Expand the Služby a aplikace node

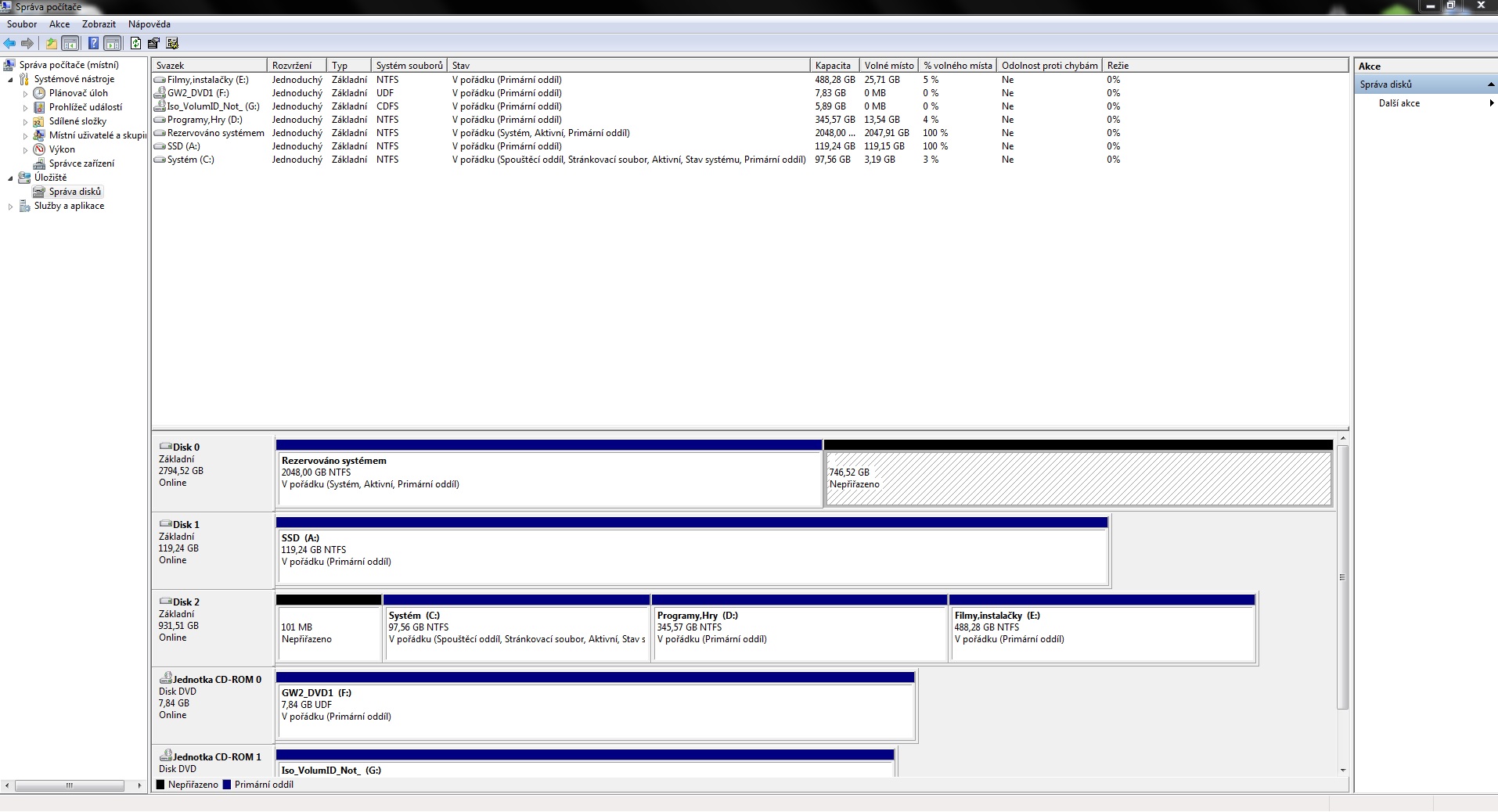[x=10, y=207]
